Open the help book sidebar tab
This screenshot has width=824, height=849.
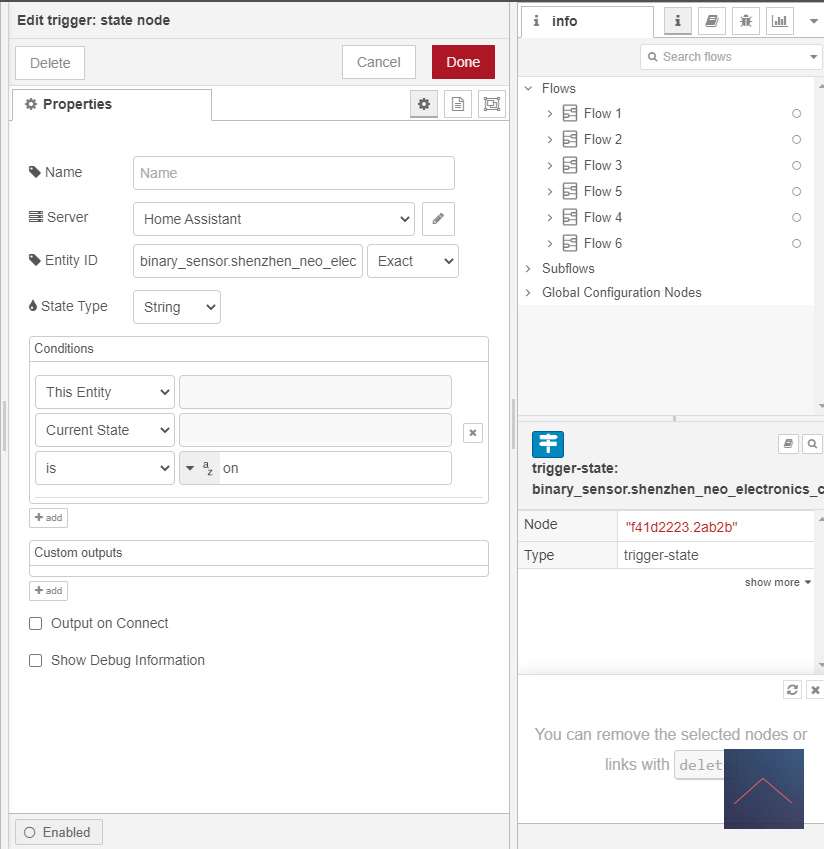pyautogui.click(x=711, y=20)
